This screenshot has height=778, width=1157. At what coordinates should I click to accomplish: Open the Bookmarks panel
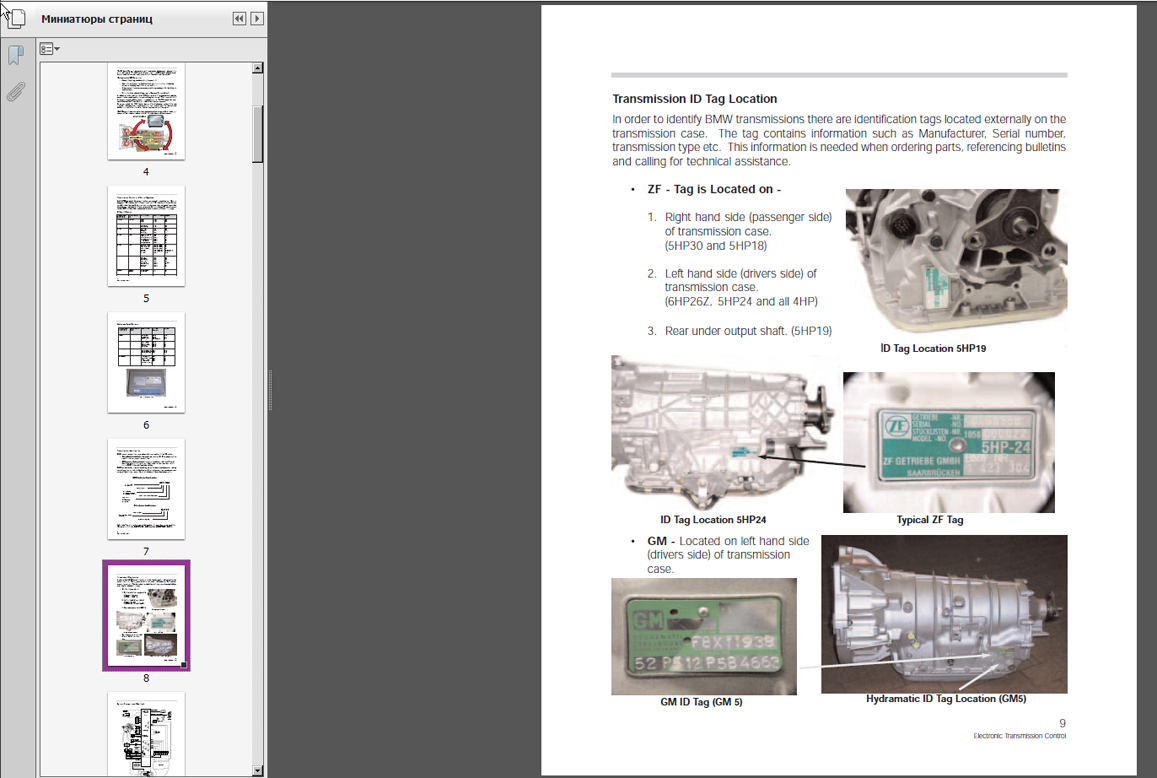click(x=15, y=56)
